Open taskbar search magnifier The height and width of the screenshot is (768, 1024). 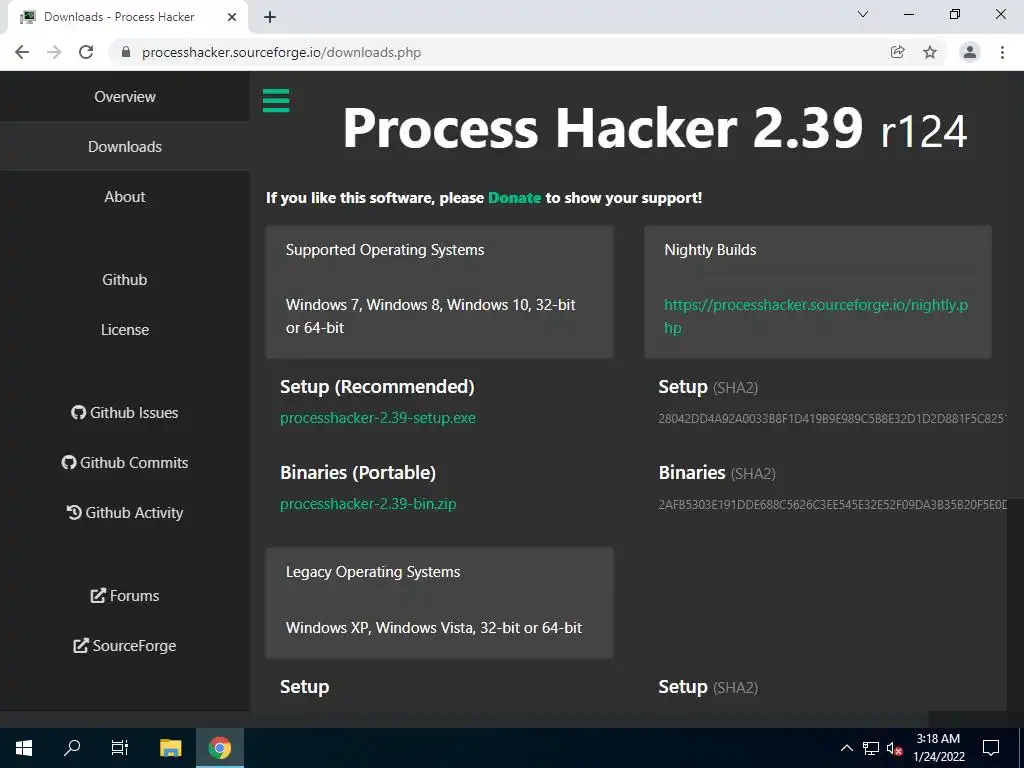click(72, 748)
